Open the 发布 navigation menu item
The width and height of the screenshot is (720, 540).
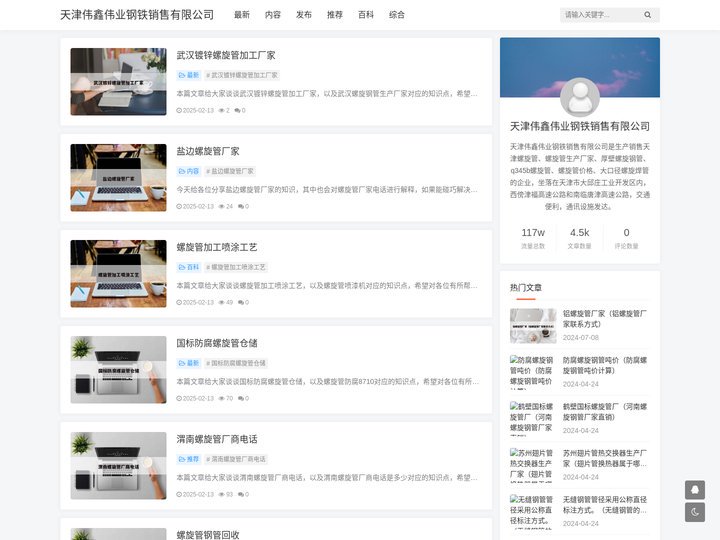pyautogui.click(x=304, y=15)
